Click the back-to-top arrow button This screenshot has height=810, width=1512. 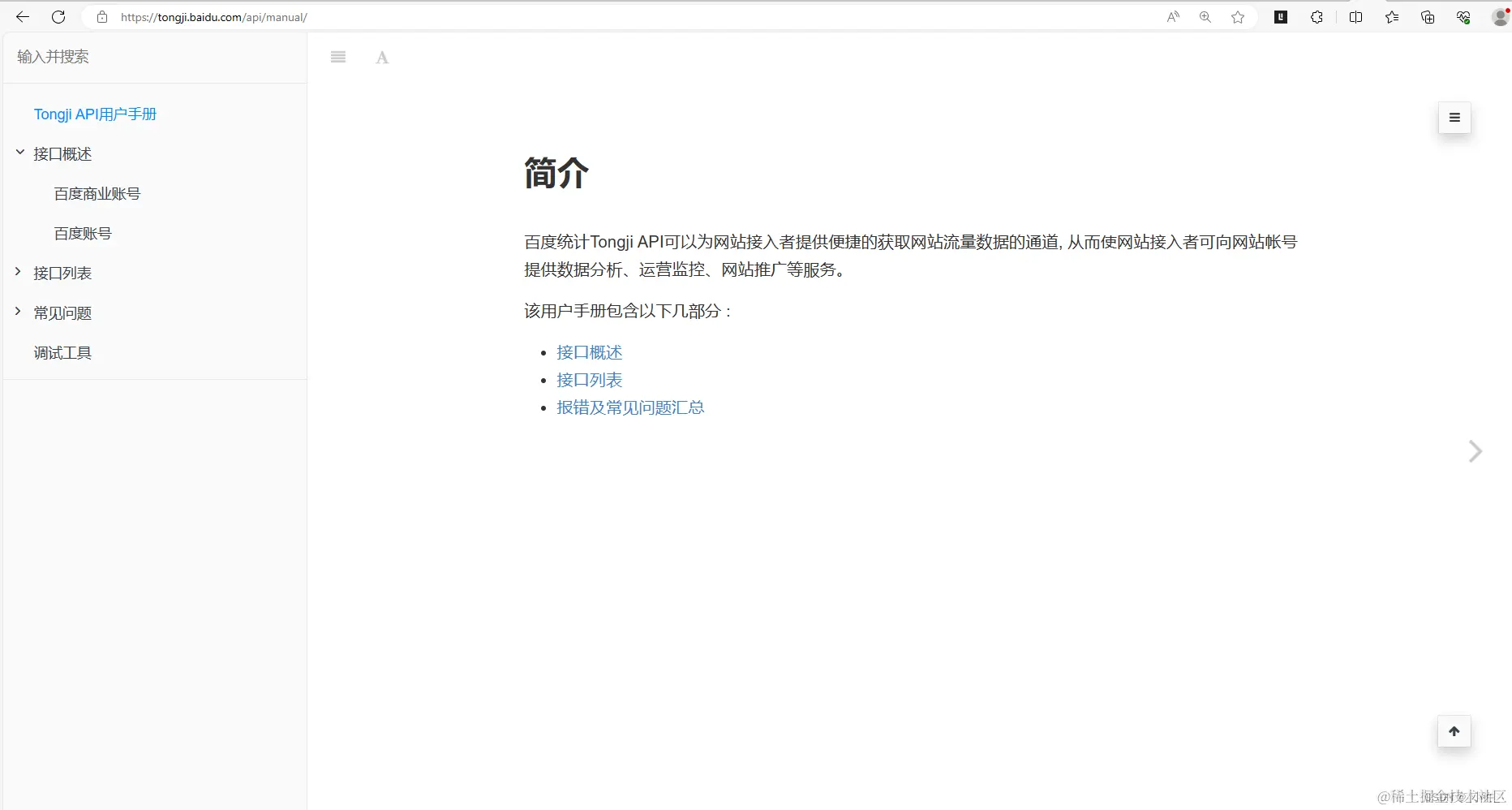tap(1454, 731)
